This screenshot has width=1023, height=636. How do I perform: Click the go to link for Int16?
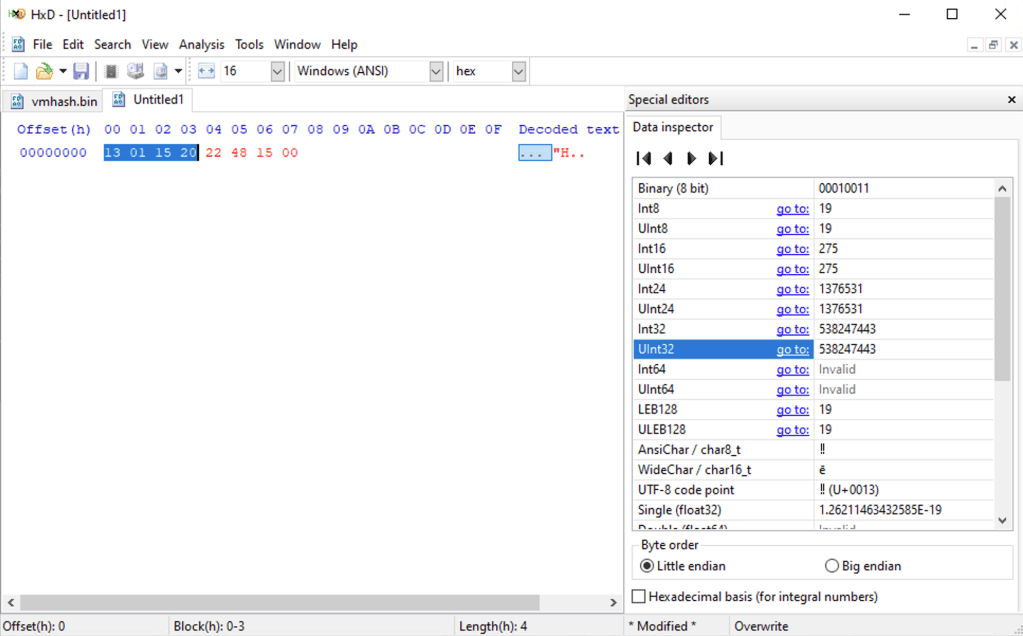coord(792,249)
